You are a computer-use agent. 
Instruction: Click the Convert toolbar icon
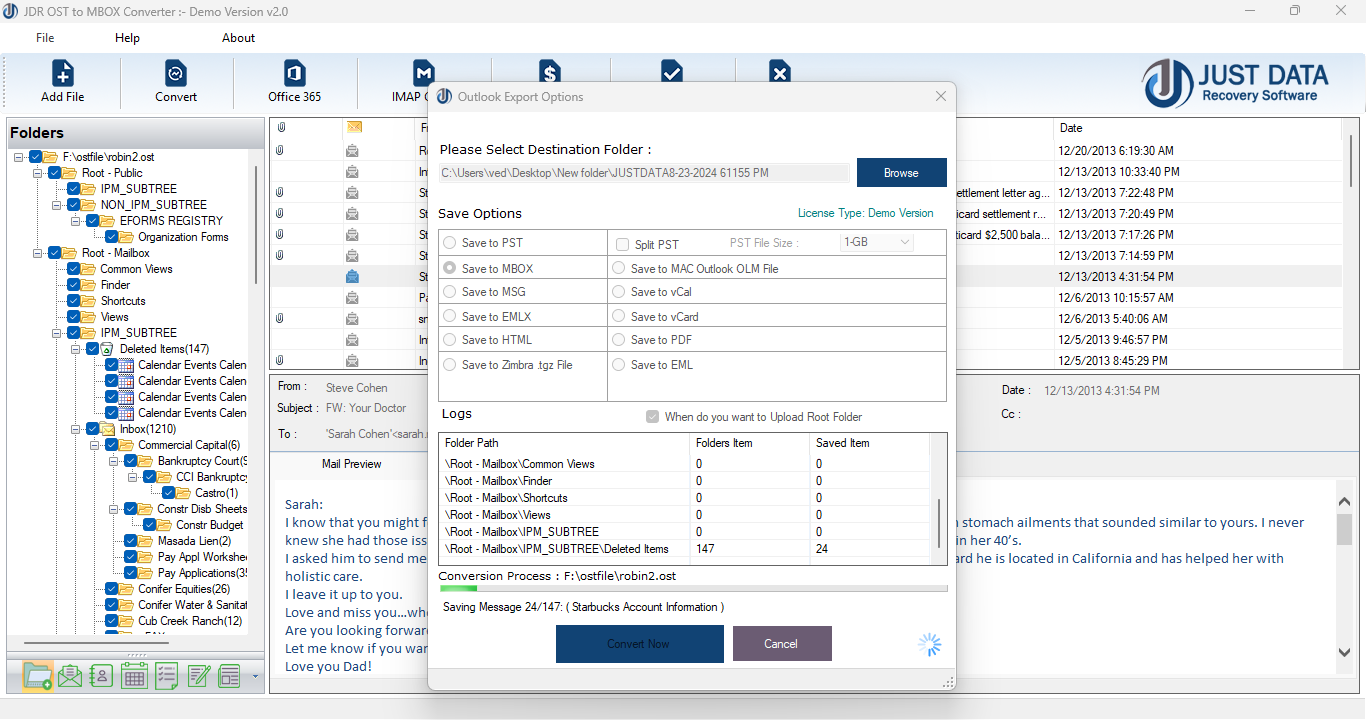coord(176,74)
